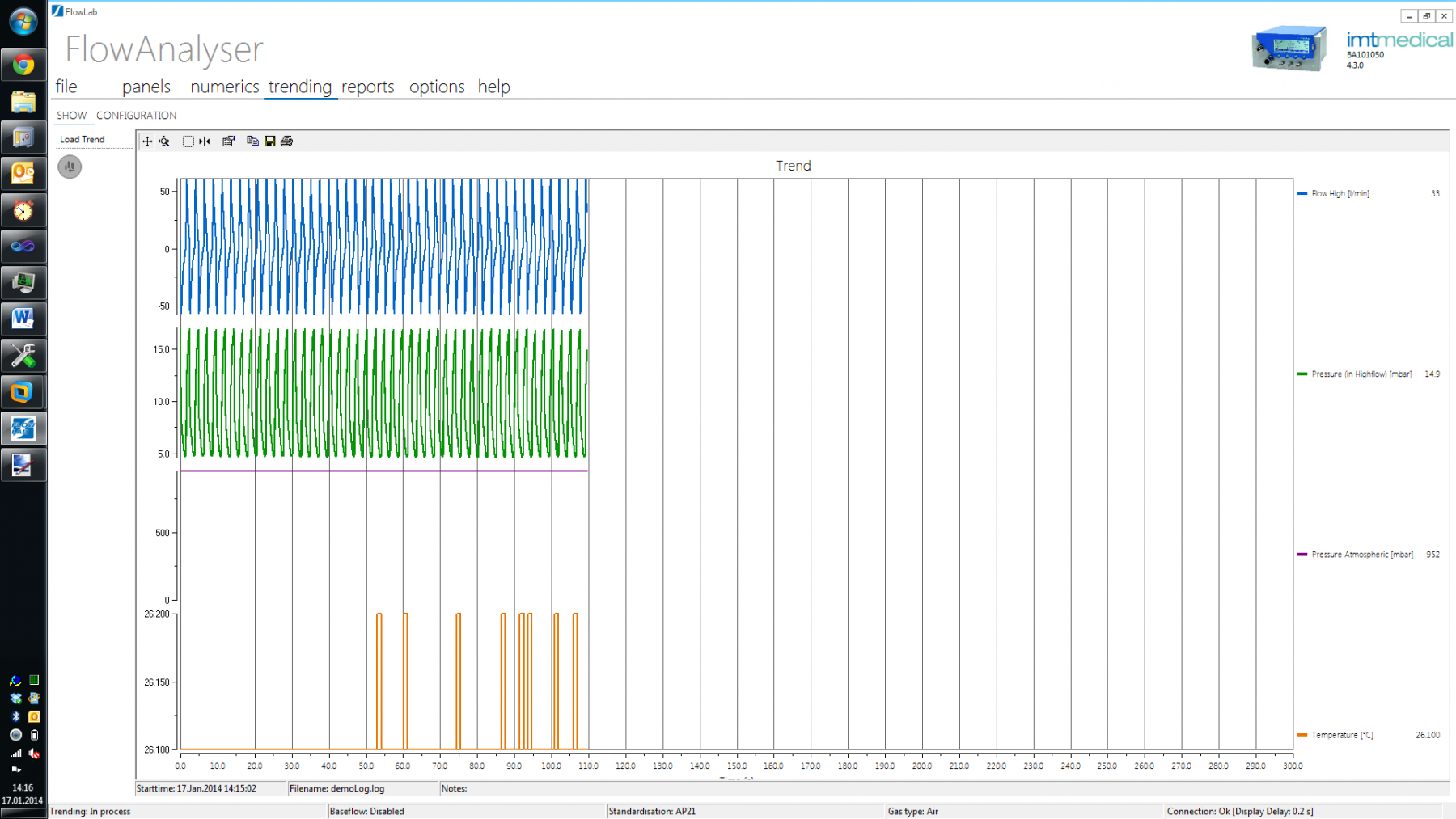The width and height of the screenshot is (1456, 819).
Task: Select the pan tool in the trend toolbar
Action: tap(147, 141)
